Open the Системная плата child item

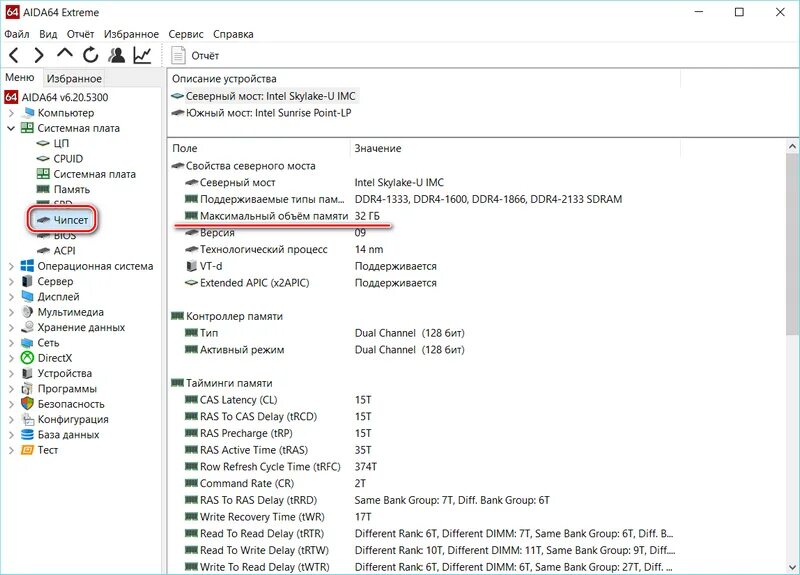click(94, 174)
